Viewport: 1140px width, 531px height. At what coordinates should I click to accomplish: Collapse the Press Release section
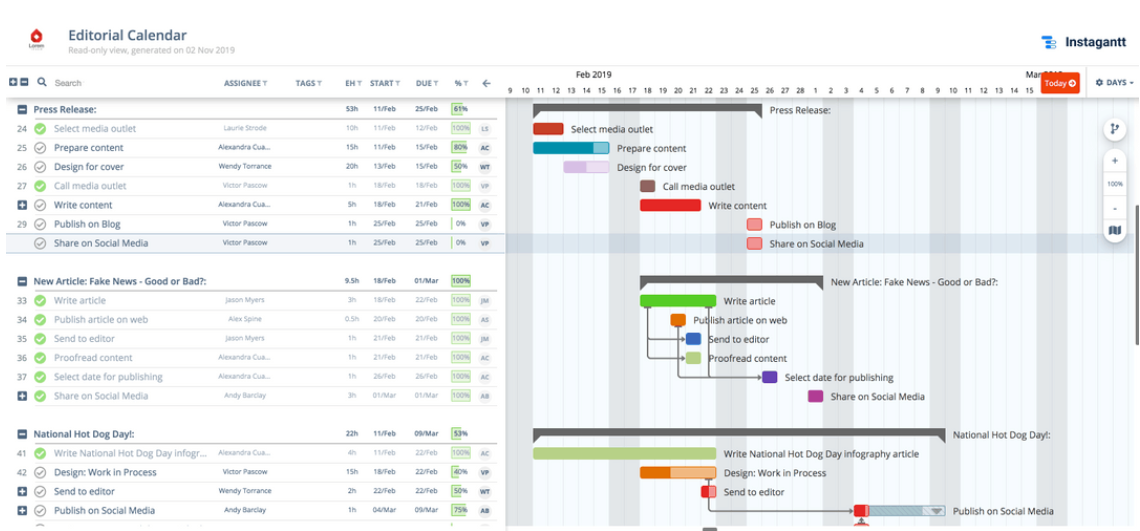22,110
